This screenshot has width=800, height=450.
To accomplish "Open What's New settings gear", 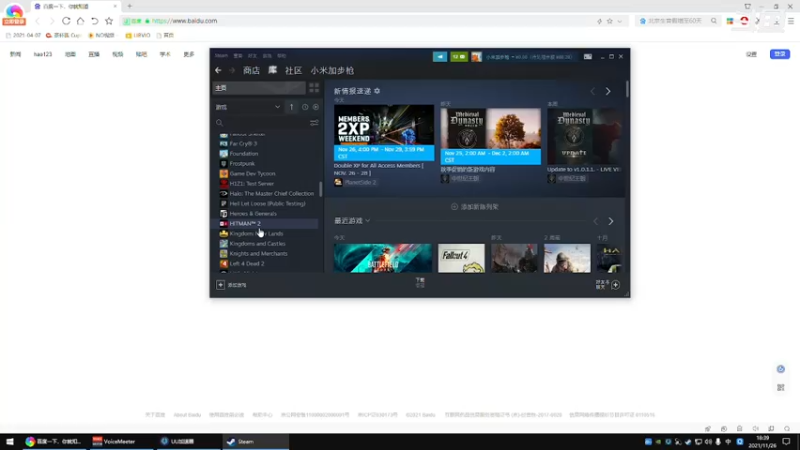I will click(377, 91).
